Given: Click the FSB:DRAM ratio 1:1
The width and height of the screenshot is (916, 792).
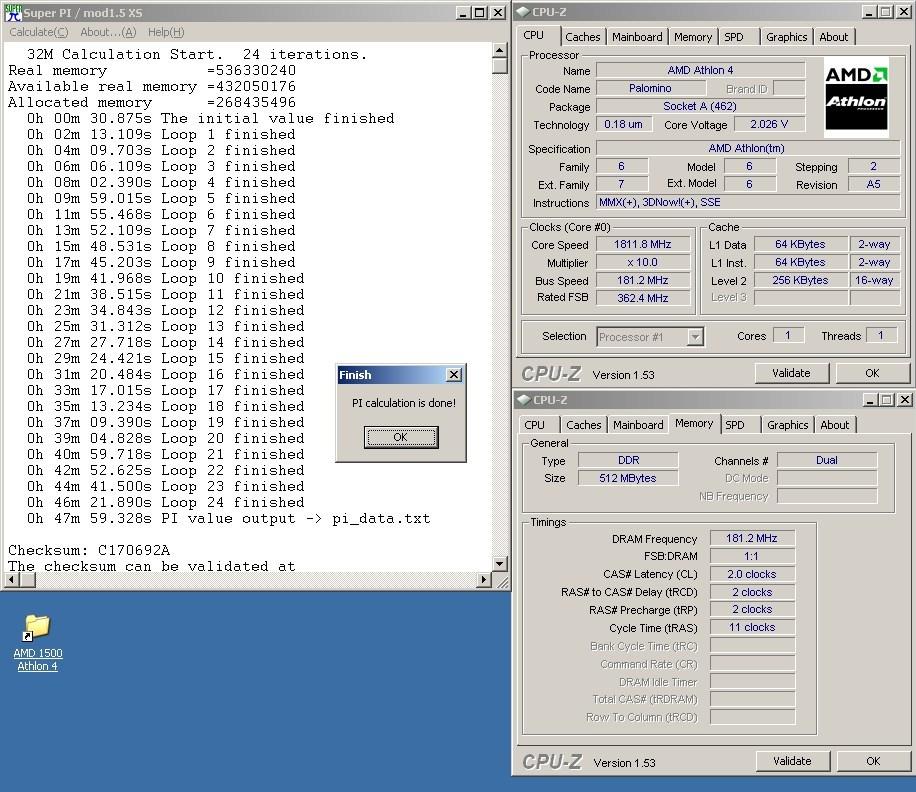Looking at the screenshot, I should coord(752,556).
